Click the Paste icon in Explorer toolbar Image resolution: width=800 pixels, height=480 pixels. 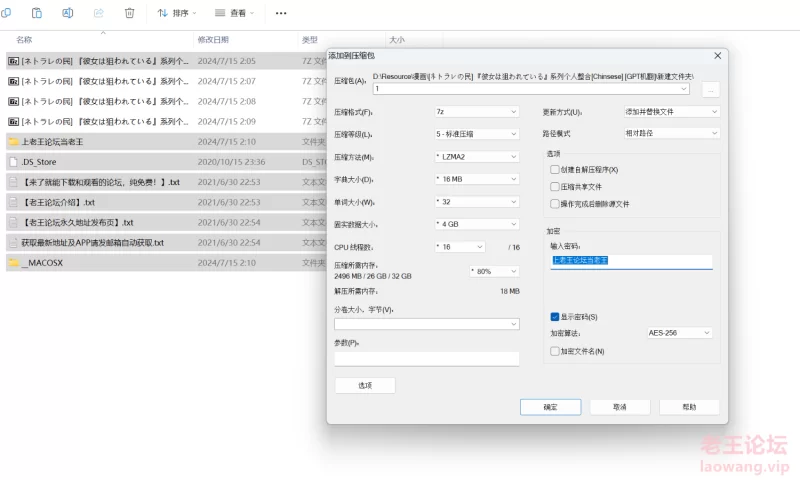click(37, 13)
